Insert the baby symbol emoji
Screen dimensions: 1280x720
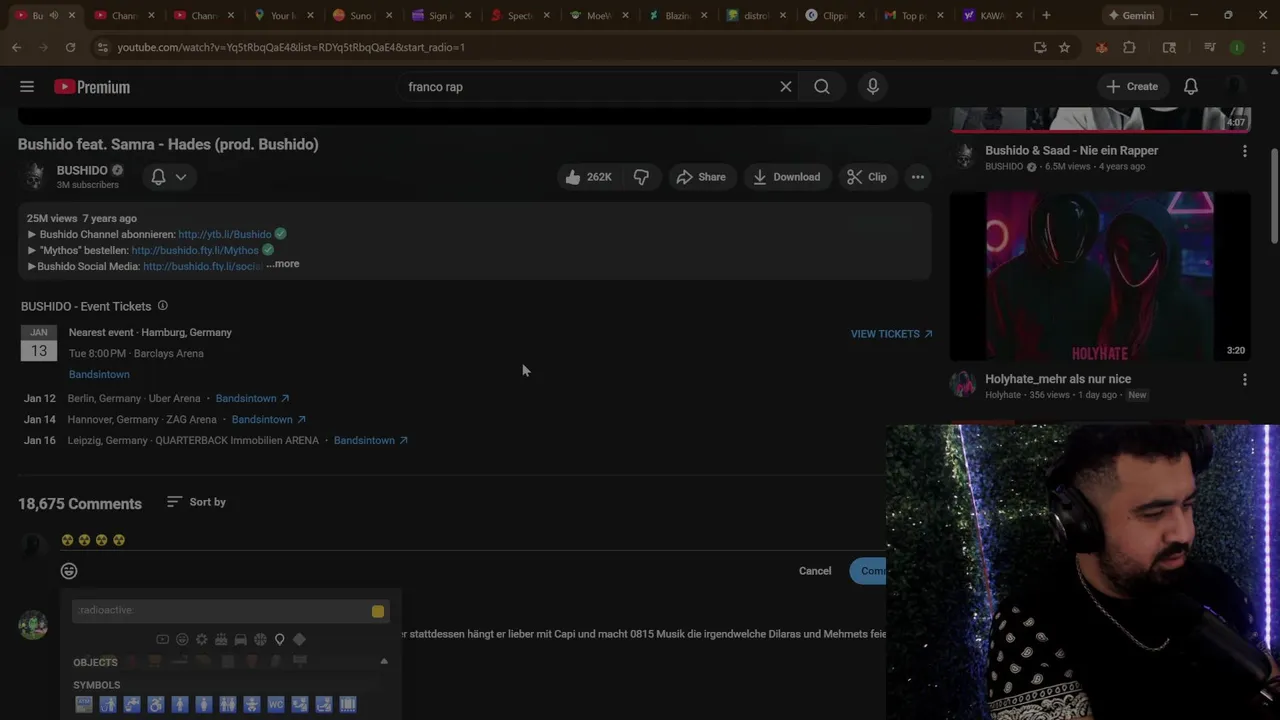tap(252, 705)
